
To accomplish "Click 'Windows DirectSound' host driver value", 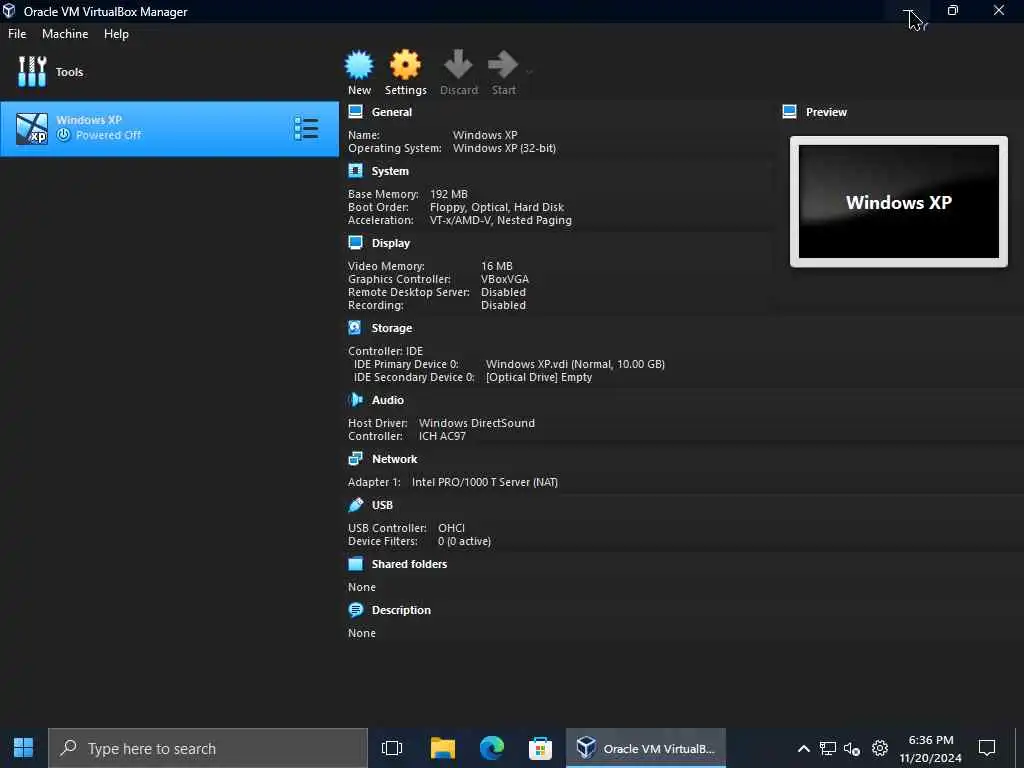I will tap(476, 423).
